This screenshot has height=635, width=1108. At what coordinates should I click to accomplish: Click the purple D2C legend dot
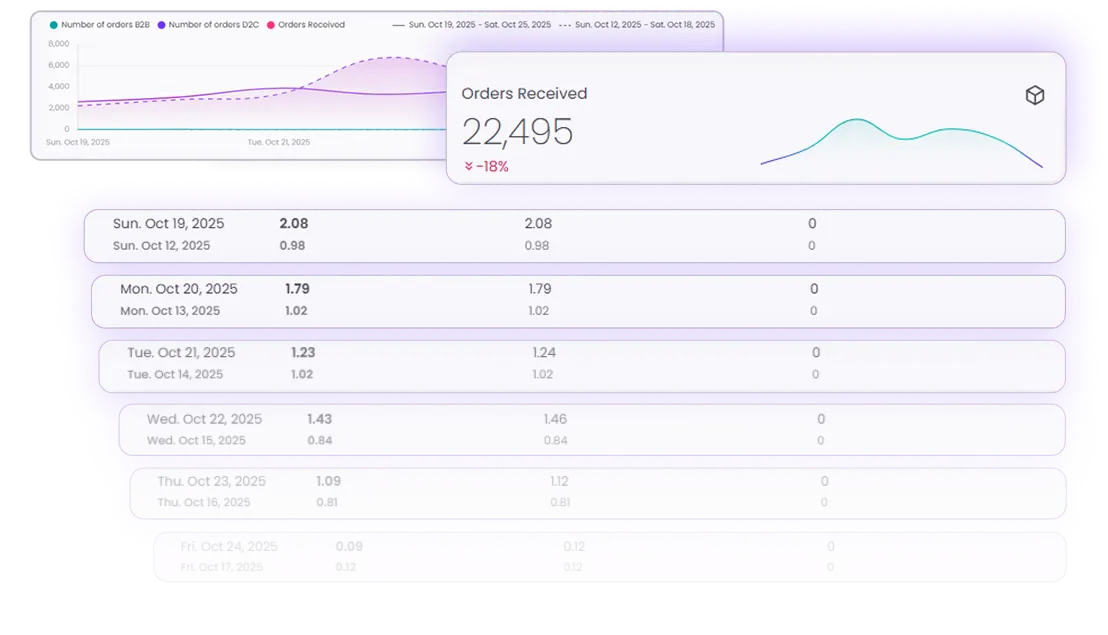[162, 24]
